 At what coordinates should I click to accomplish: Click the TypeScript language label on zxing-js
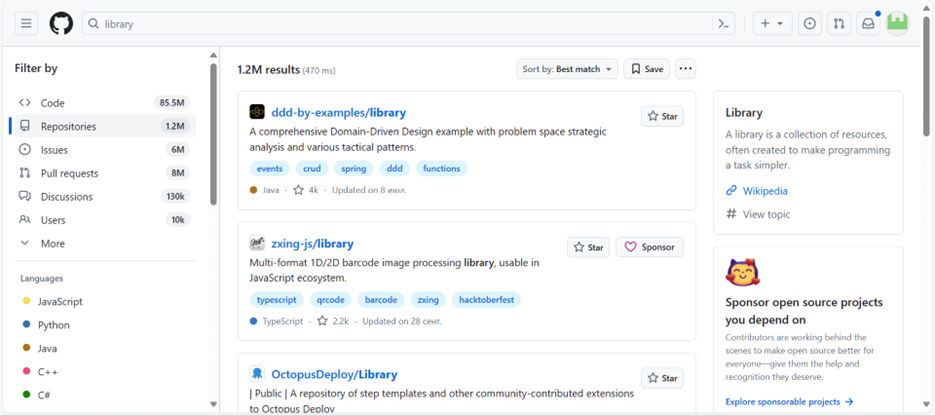[x=283, y=321]
